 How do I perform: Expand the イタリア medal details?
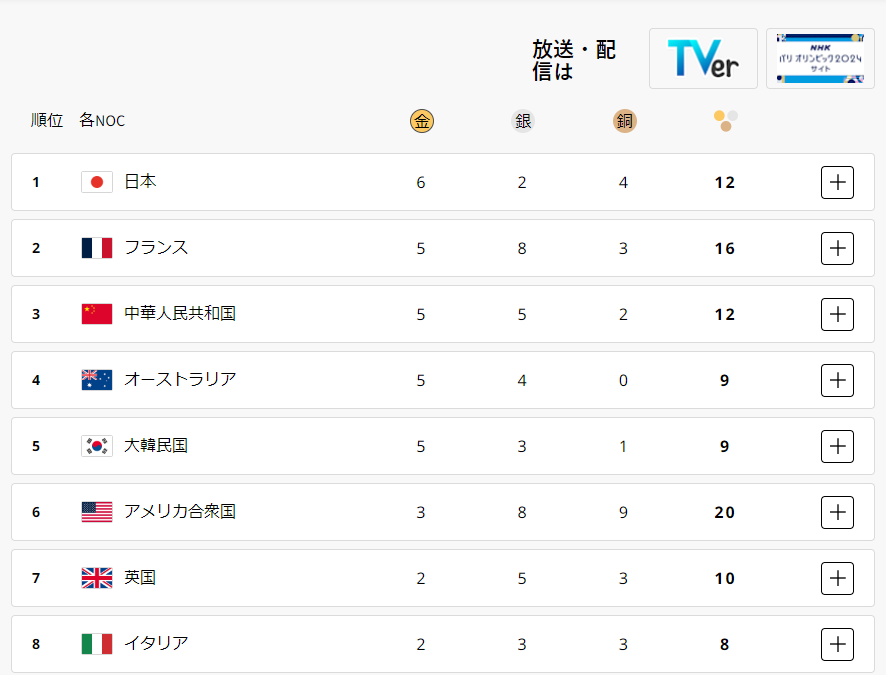[x=837, y=644]
